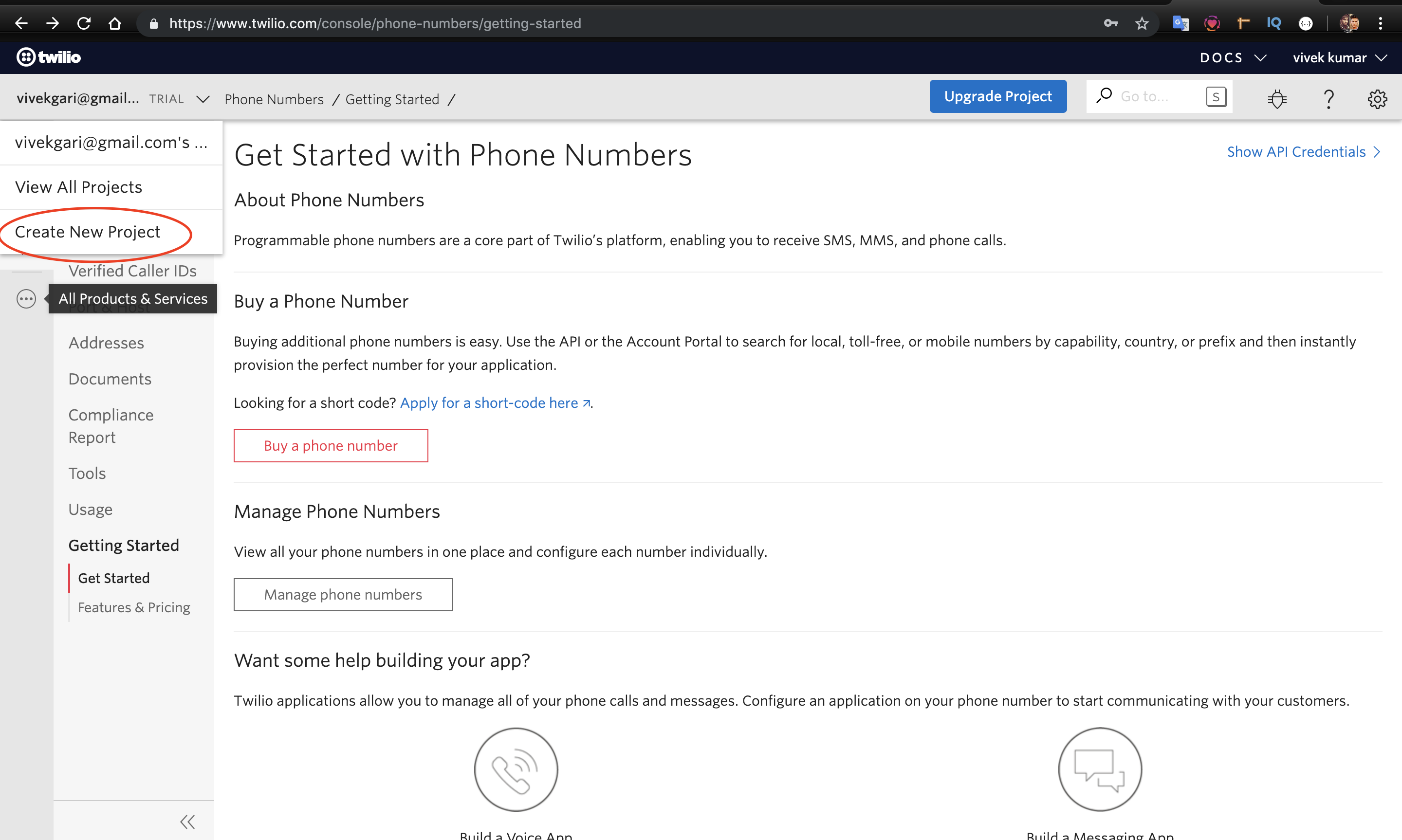Open Verified Caller IDs in sidebar
This screenshot has height=840, width=1402.
coord(132,271)
